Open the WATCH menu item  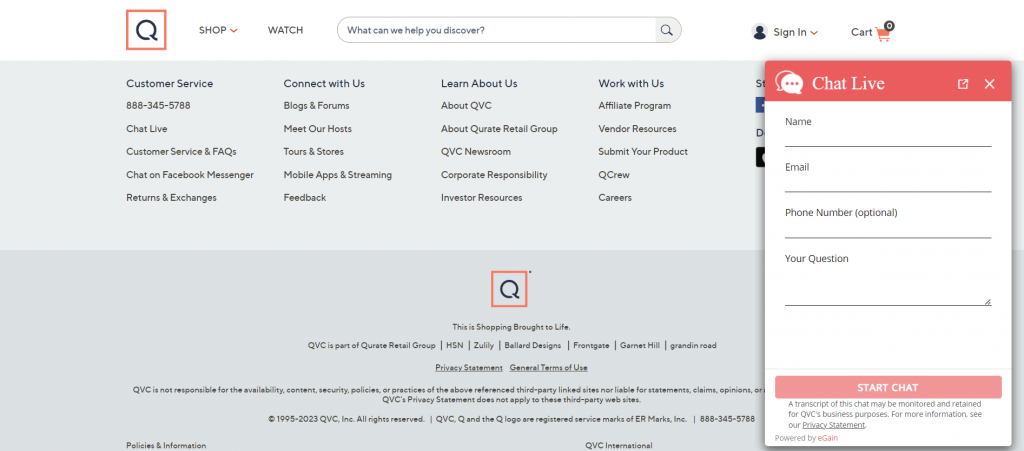[x=285, y=30]
